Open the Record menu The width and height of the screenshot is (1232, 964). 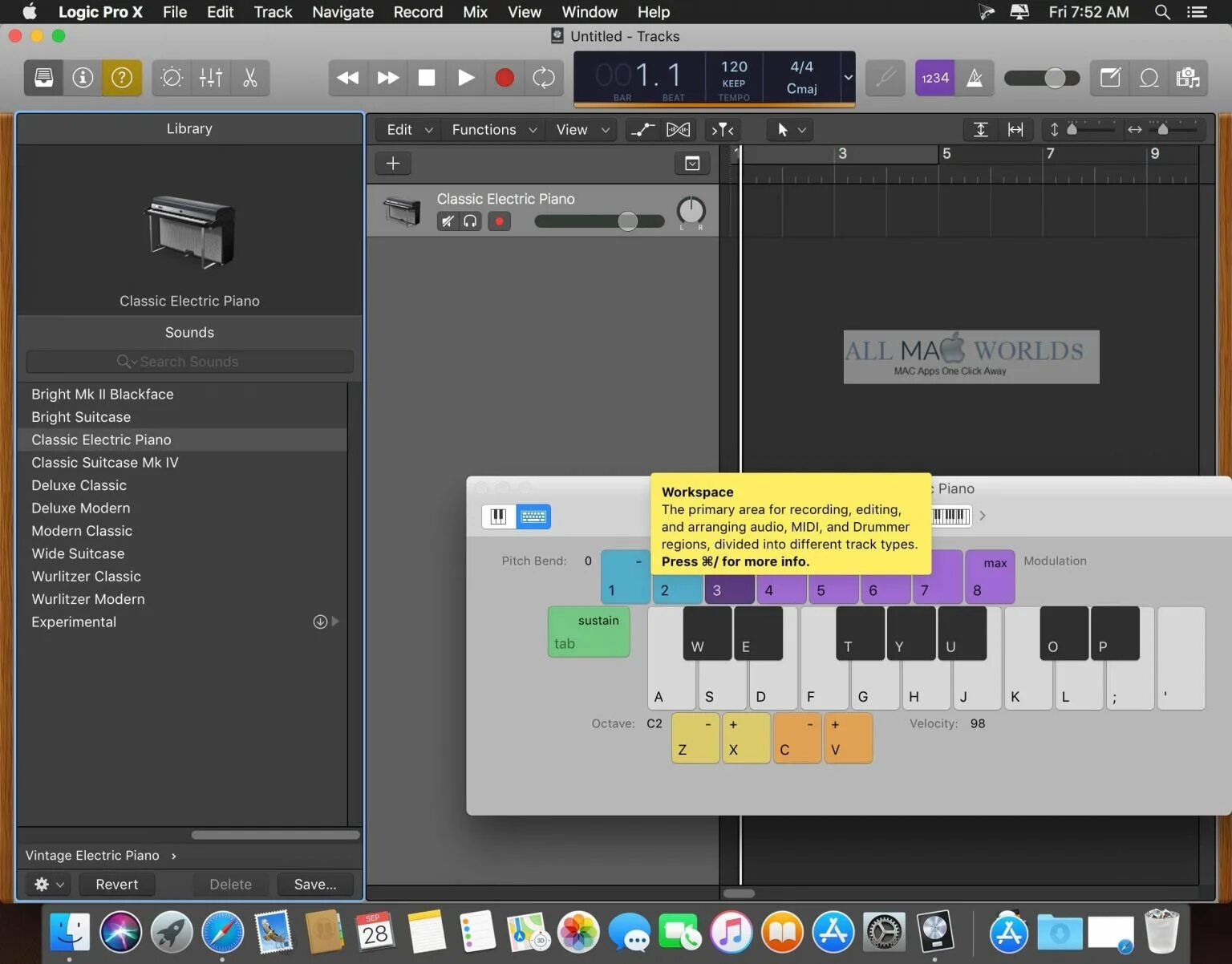[x=418, y=12]
